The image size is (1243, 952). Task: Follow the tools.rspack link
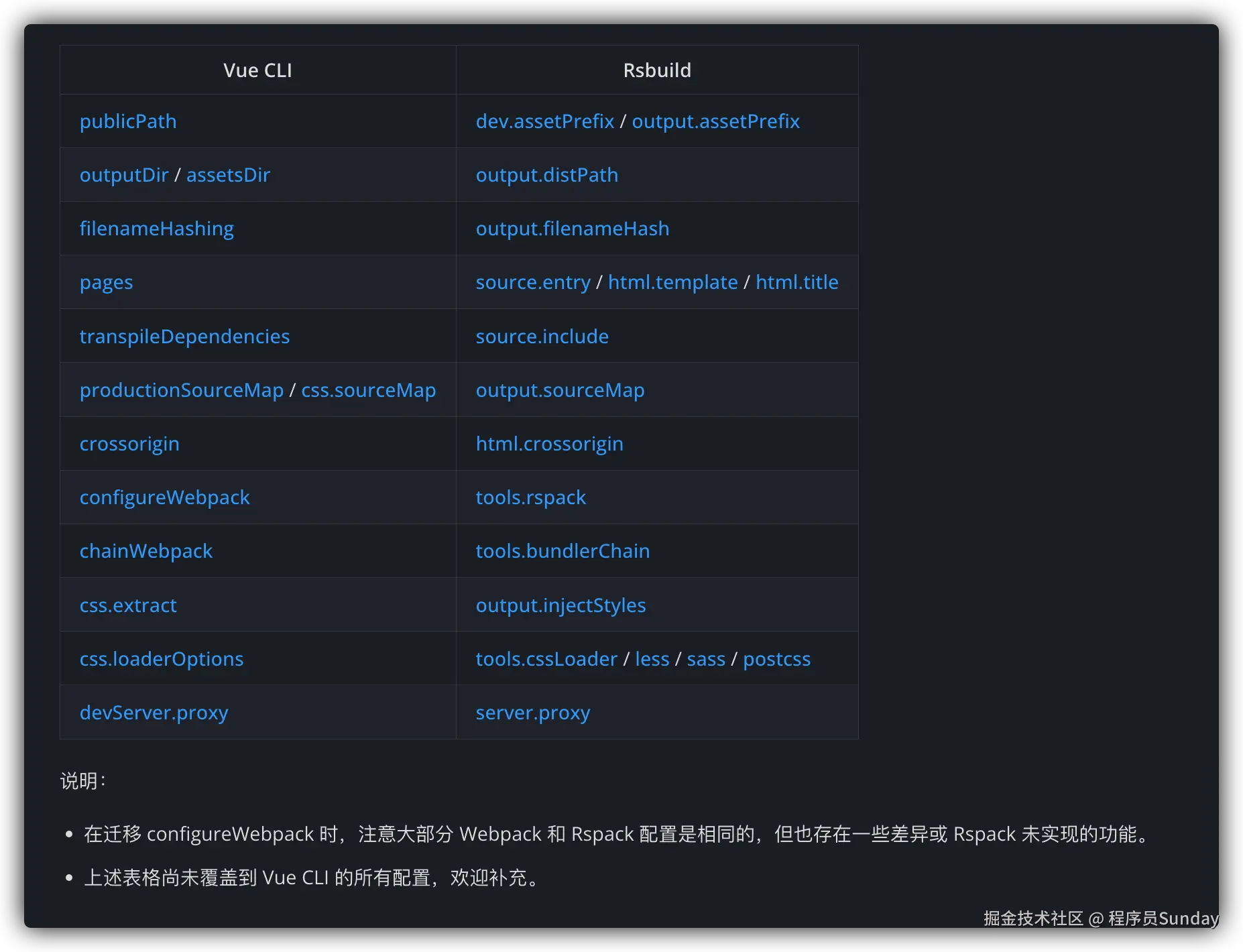point(531,497)
